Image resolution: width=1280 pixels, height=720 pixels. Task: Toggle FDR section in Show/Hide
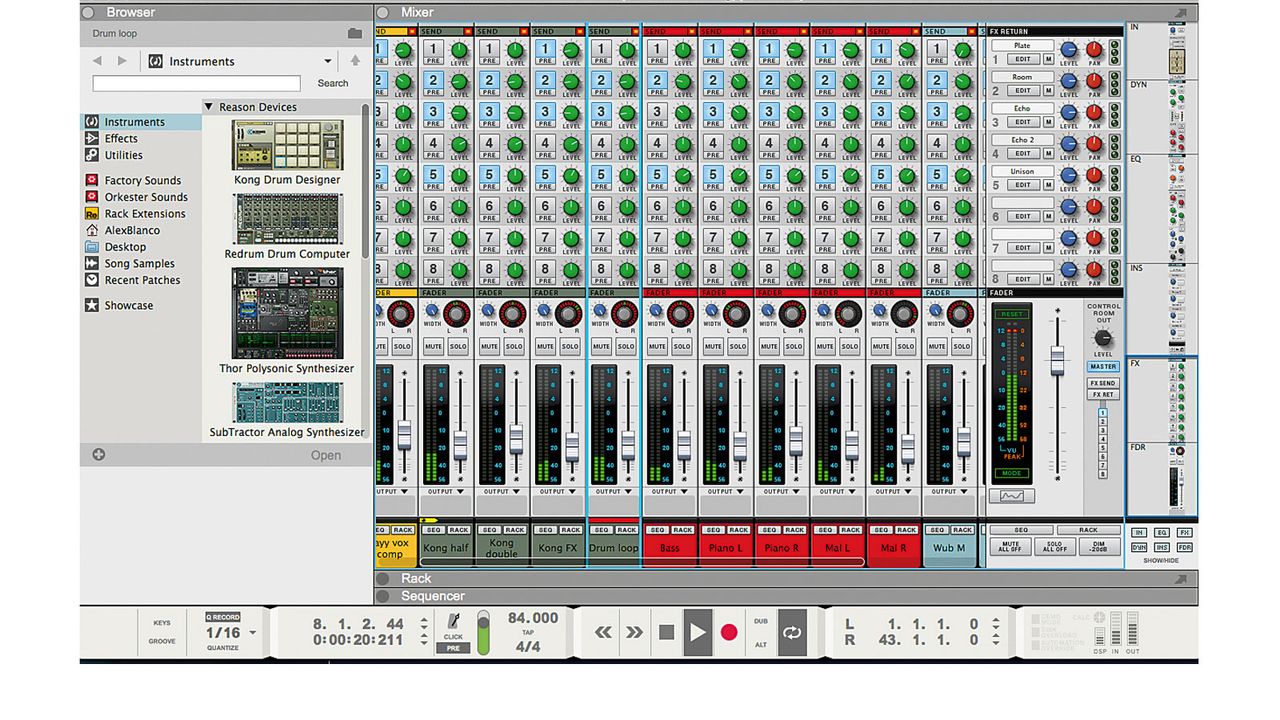pyautogui.click(x=1184, y=547)
